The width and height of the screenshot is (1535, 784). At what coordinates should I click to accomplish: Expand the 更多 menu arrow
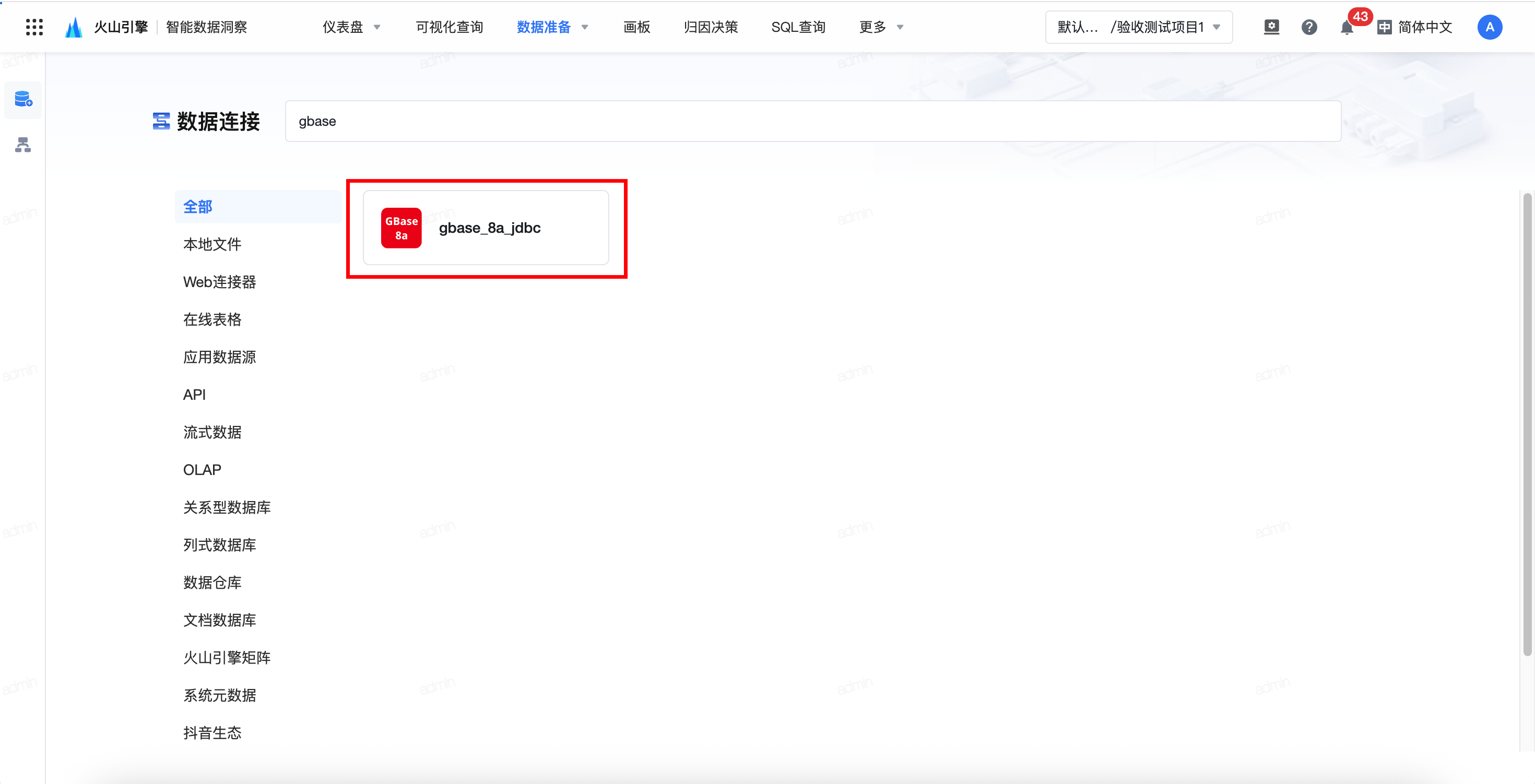900,27
